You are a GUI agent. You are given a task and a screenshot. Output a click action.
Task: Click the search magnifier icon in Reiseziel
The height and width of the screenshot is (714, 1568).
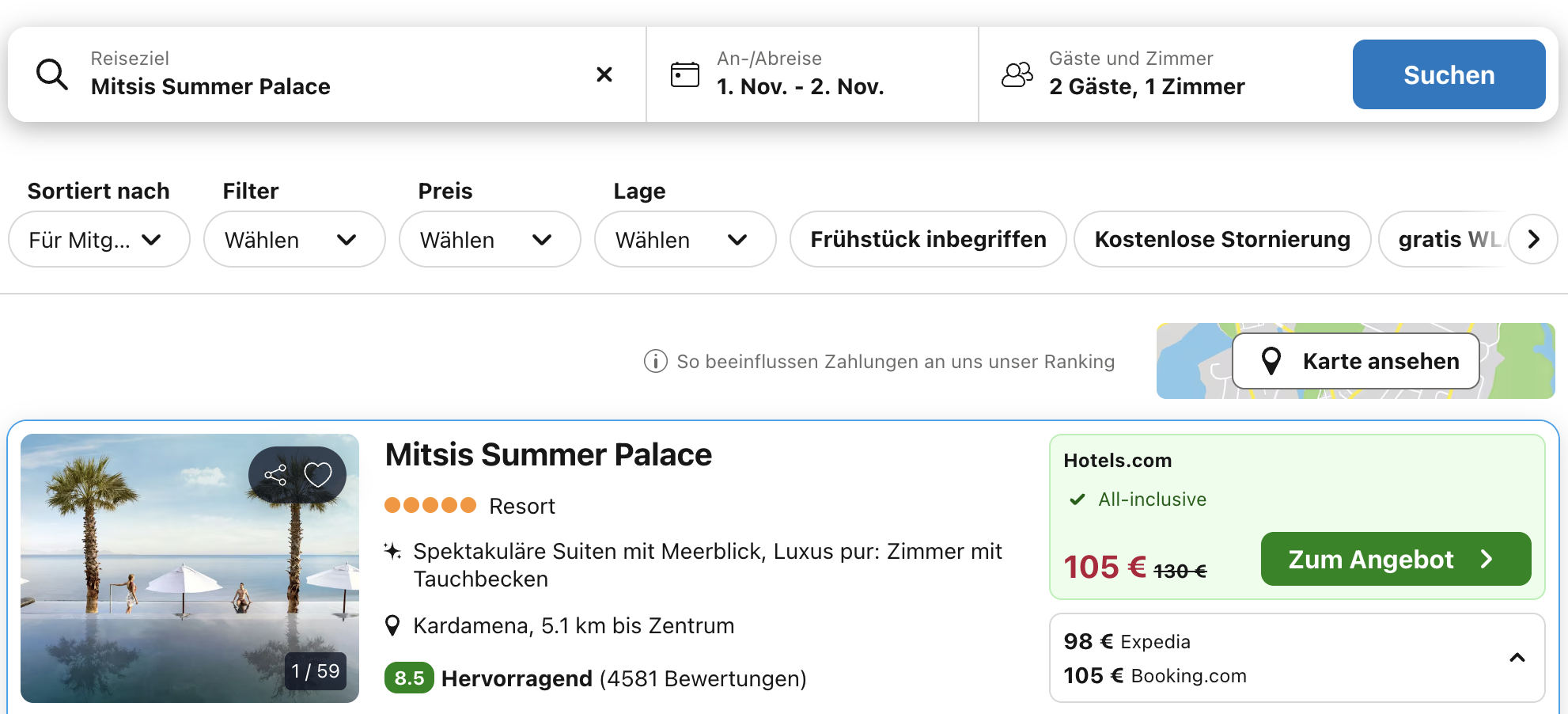tap(52, 74)
